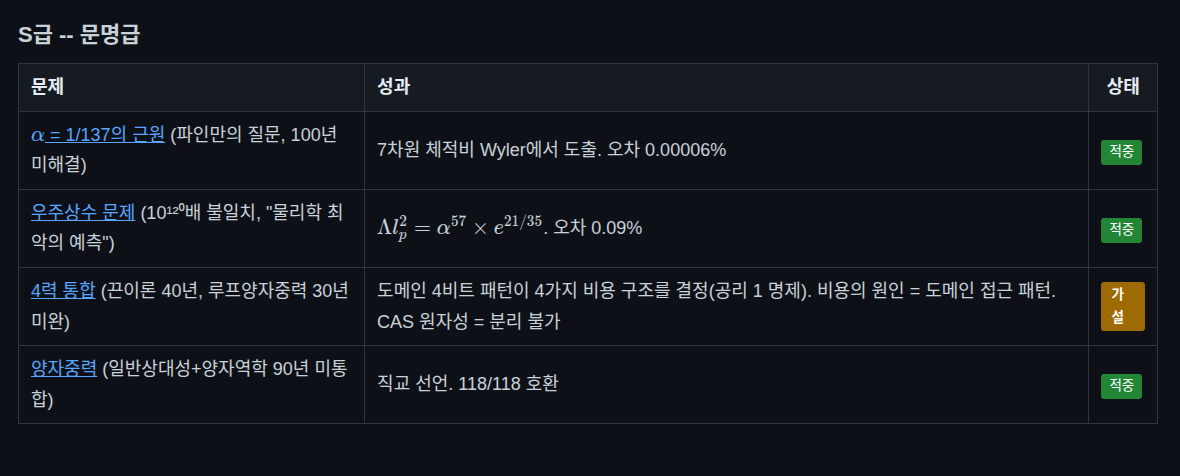Click the 성과 column header

pyautogui.click(x=393, y=87)
